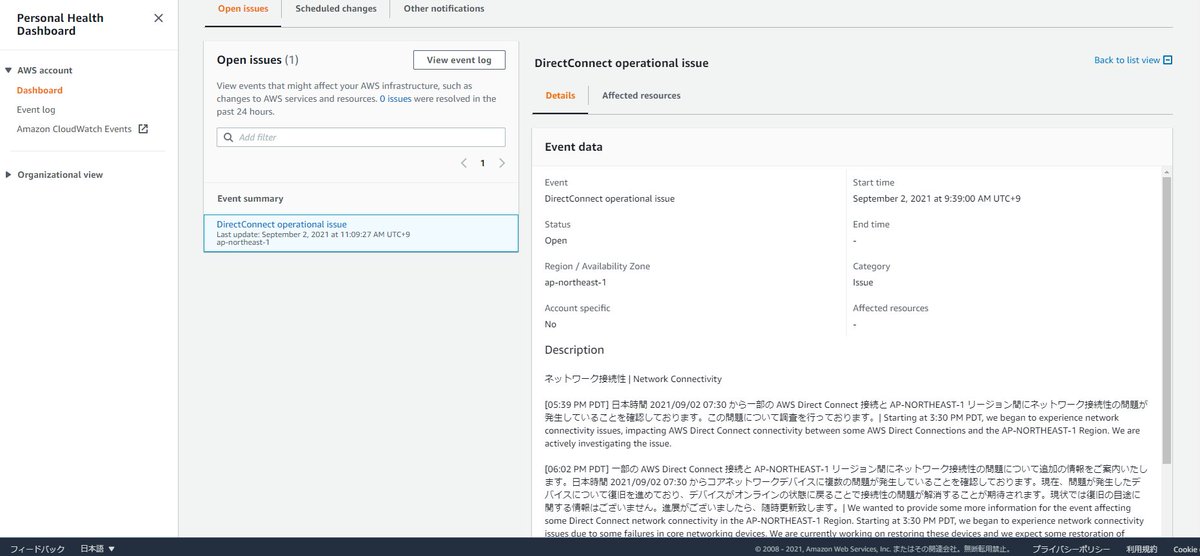Screen dimensions: 1200x556
Task: Click the View event log button
Action: pyautogui.click(x=459, y=60)
